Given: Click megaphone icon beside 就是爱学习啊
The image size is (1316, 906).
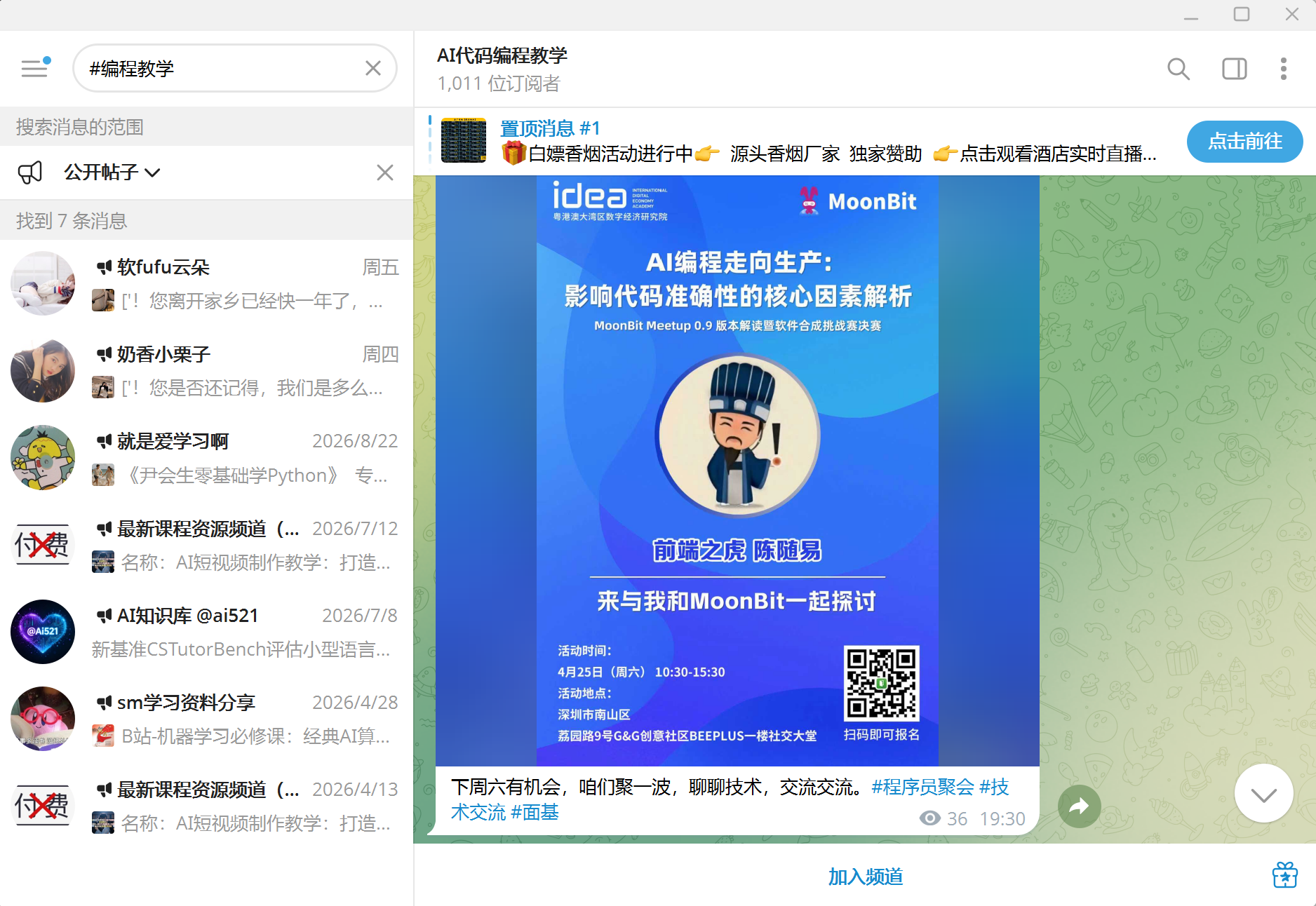Looking at the screenshot, I should (x=105, y=441).
